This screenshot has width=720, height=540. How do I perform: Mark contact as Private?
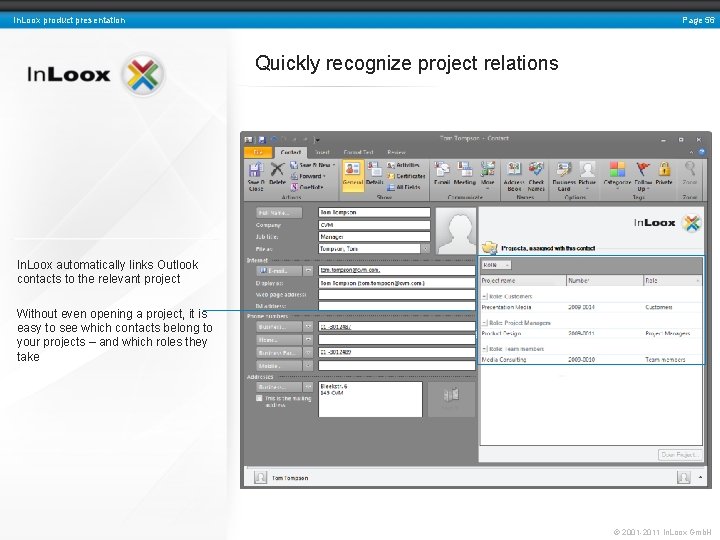[664, 174]
